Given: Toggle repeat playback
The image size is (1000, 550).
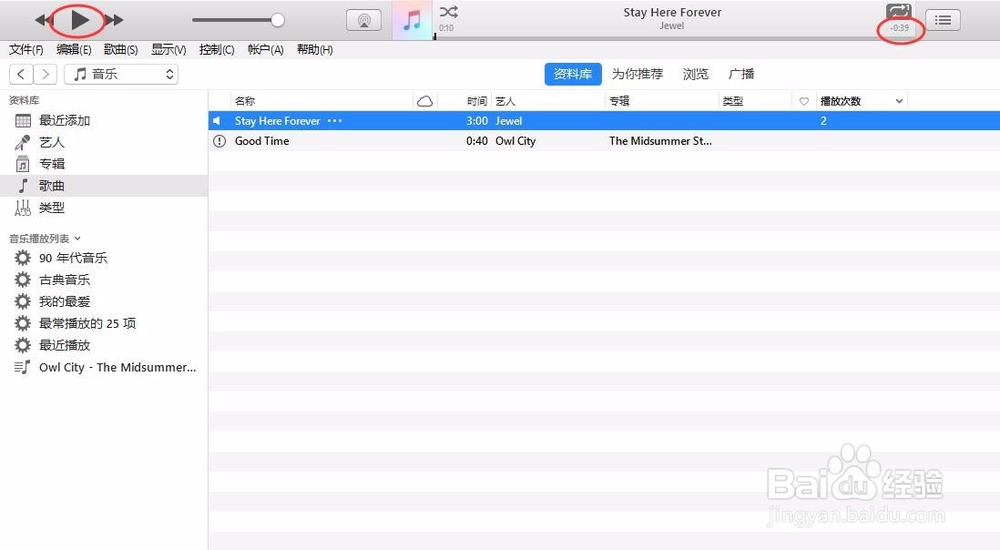Looking at the screenshot, I should point(899,11).
